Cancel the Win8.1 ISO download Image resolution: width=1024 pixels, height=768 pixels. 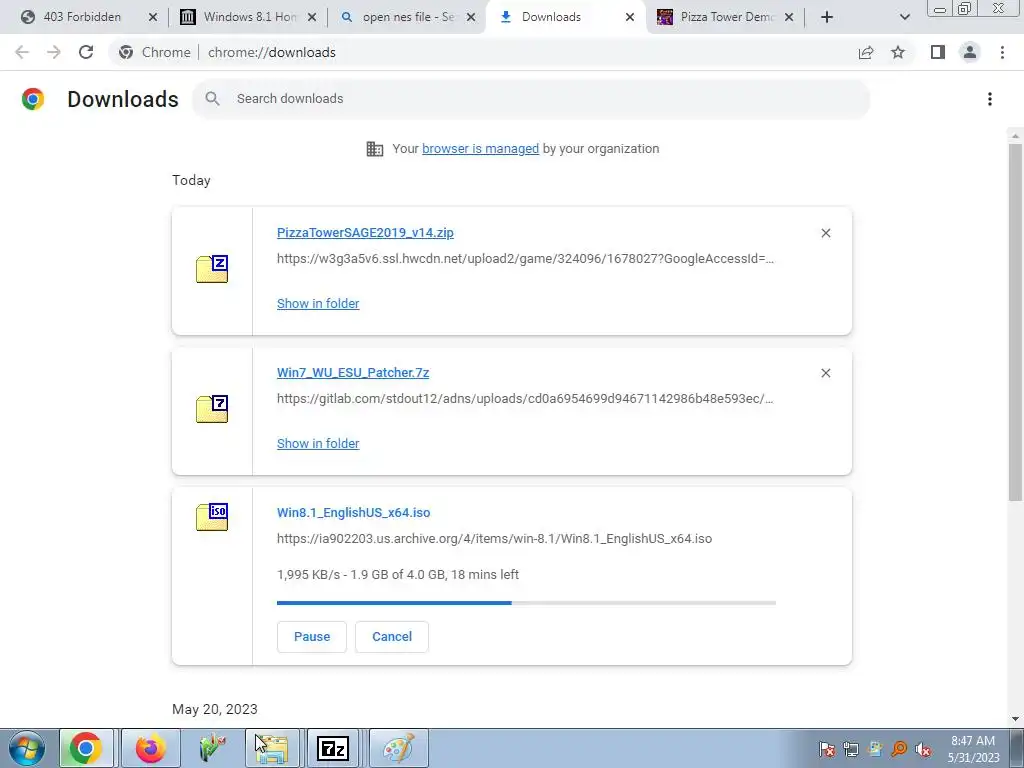point(392,637)
